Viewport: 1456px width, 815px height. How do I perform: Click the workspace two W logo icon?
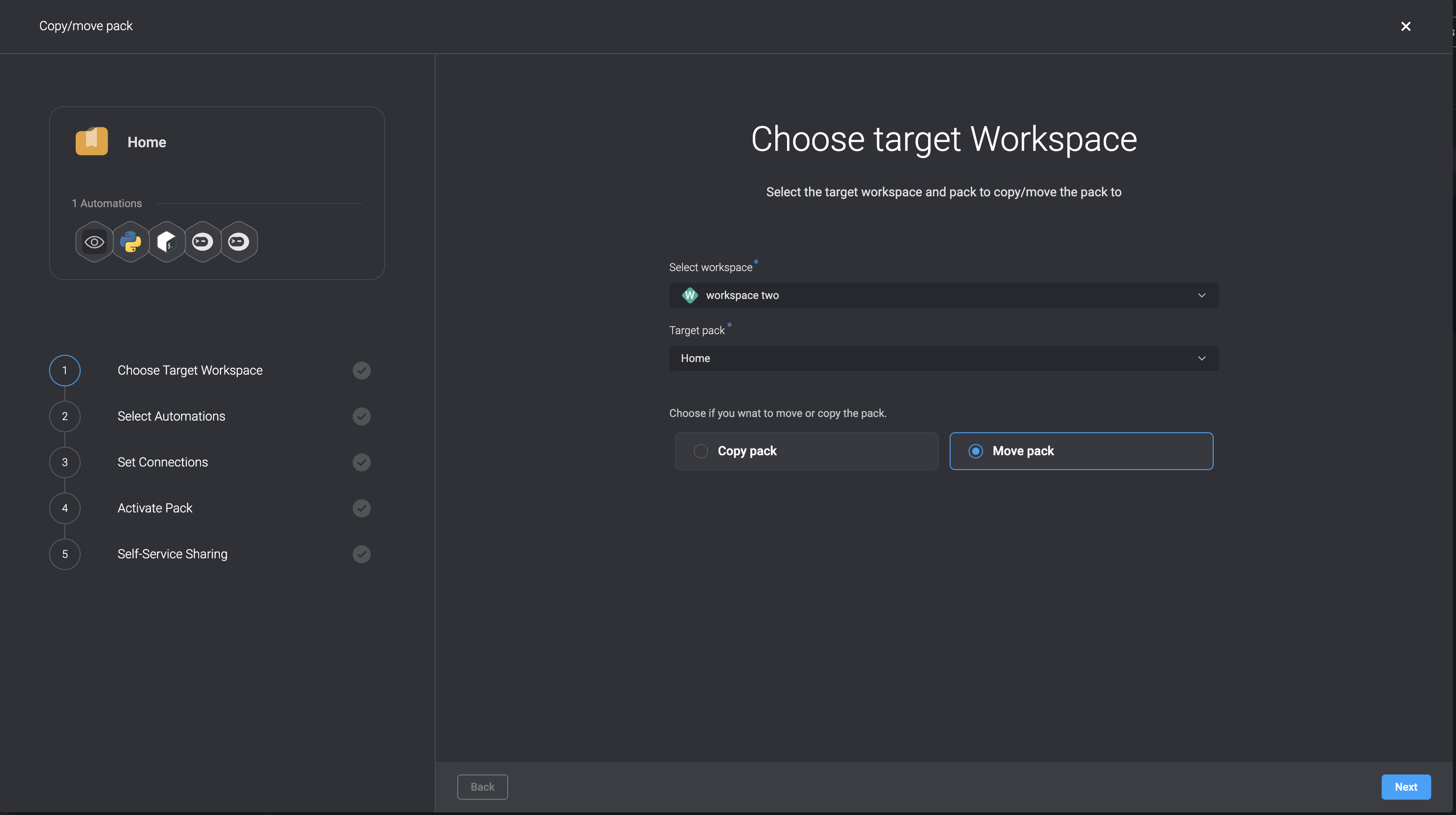pos(690,295)
